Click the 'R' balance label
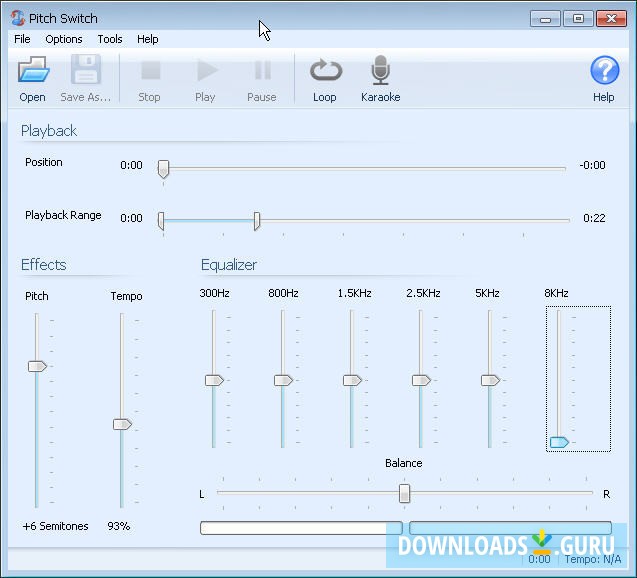This screenshot has width=637, height=578. pyautogui.click(x=607, y=494)
